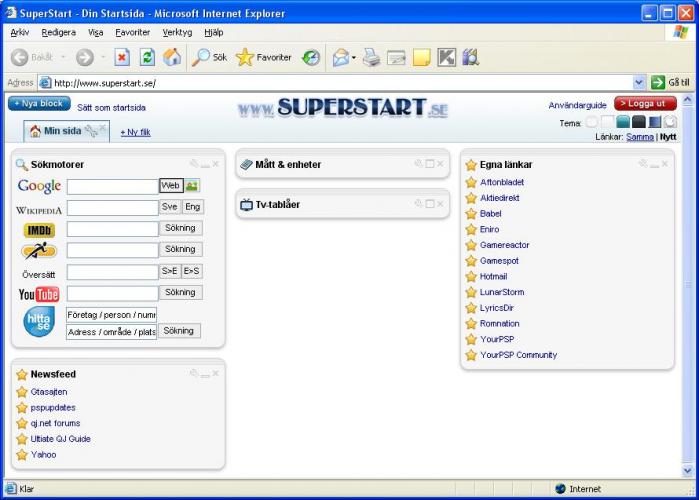Click the Logga ut button
This screenshot has height=500, width=699.
[645, 104]
